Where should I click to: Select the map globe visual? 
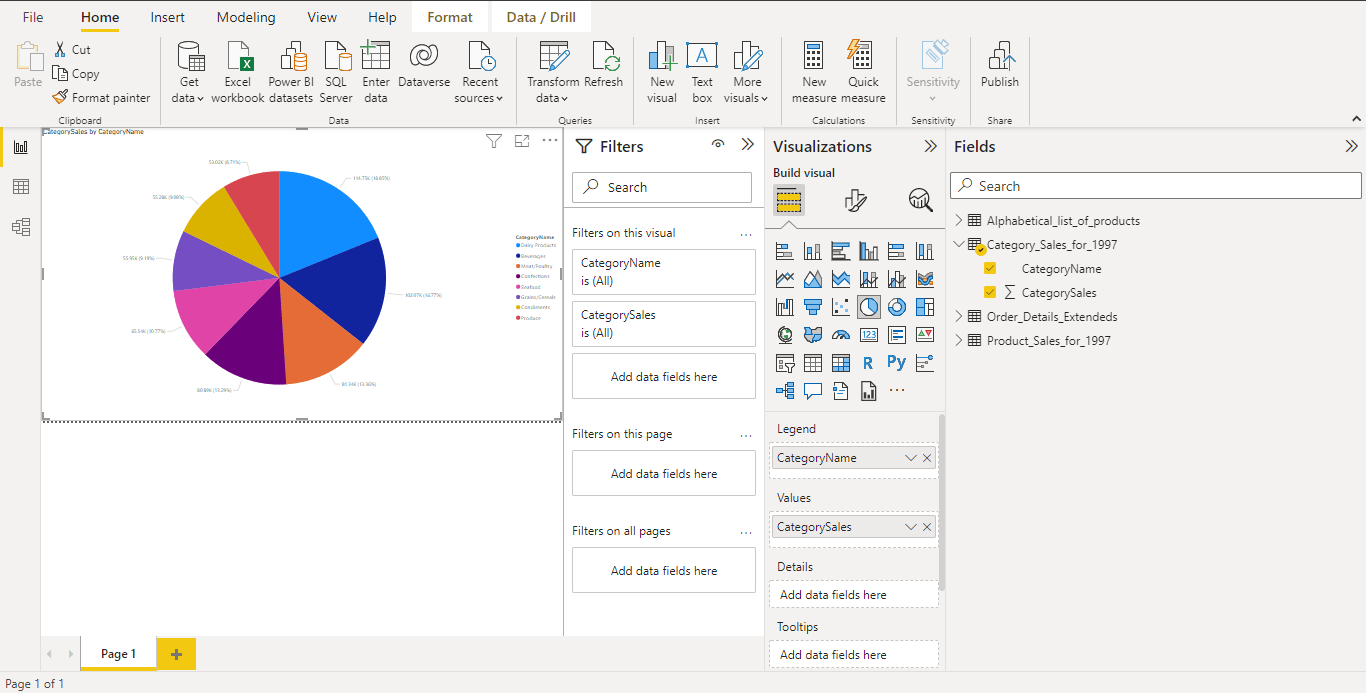coord(785,335)
